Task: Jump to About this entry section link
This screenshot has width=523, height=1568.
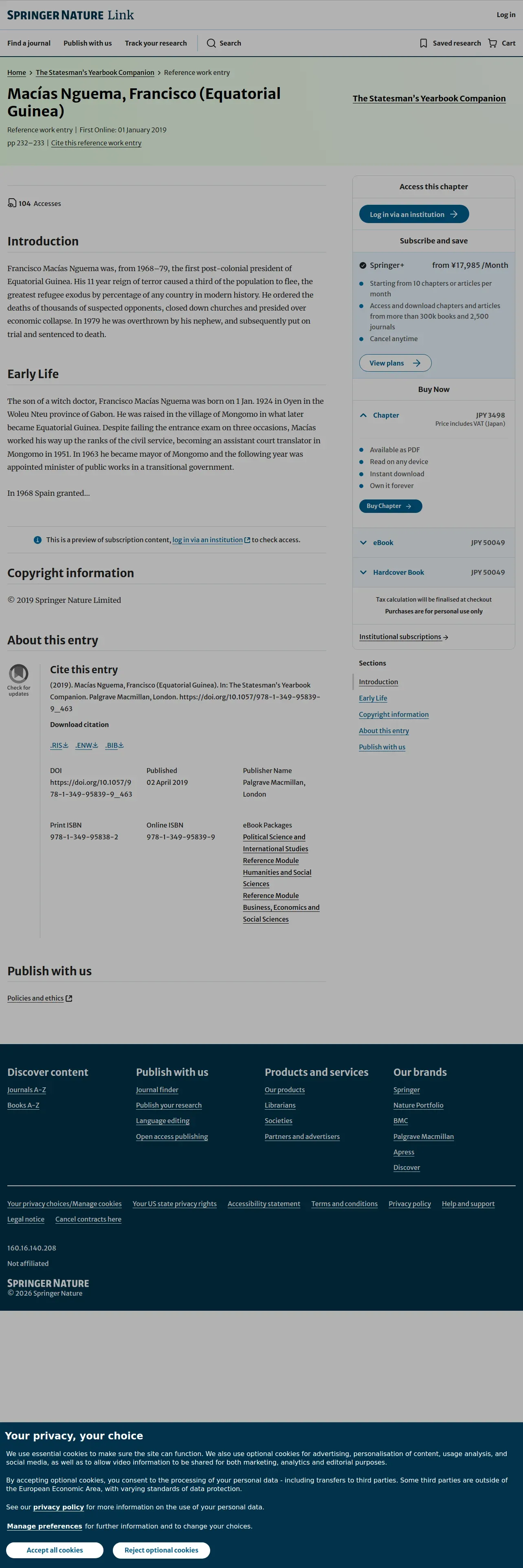Action: point(384,730)
